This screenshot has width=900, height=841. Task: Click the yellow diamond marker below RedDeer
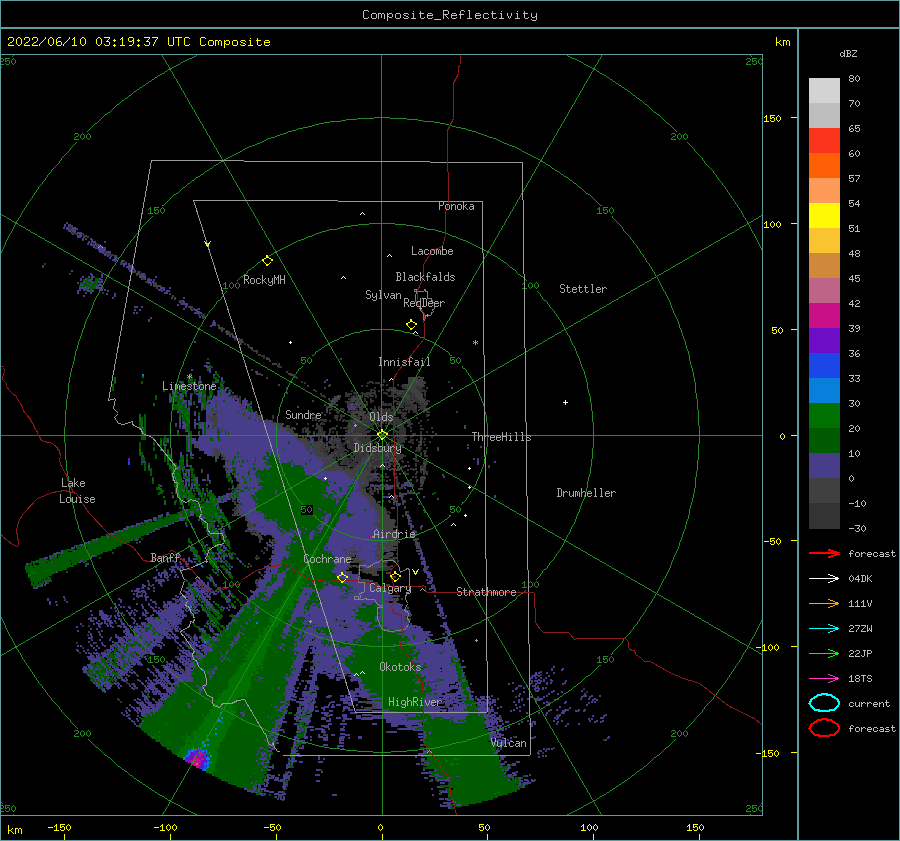tap(411, 324)
